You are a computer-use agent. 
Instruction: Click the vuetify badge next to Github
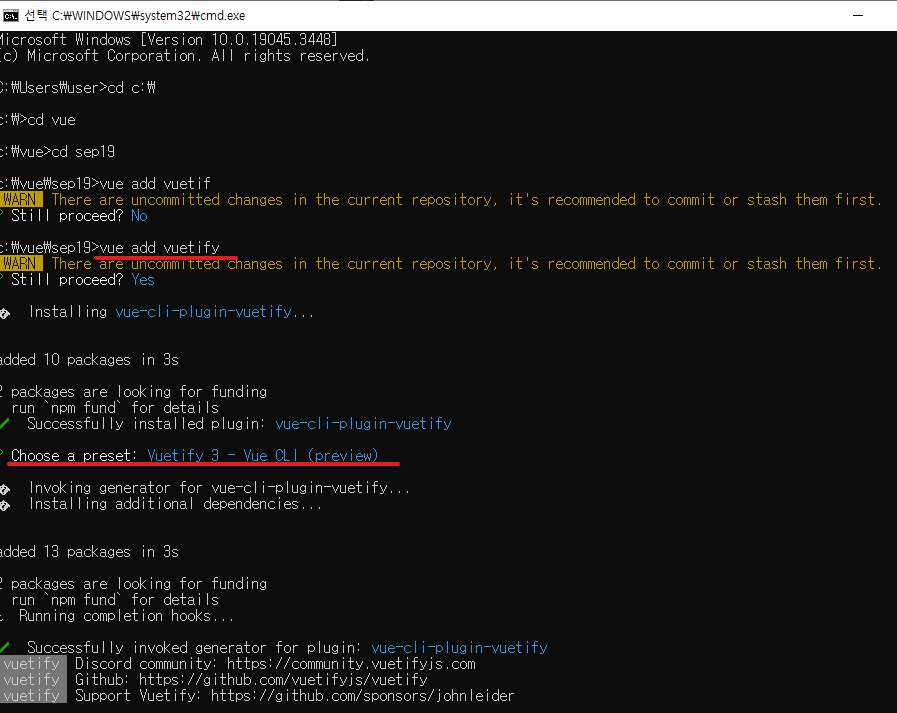33,680
